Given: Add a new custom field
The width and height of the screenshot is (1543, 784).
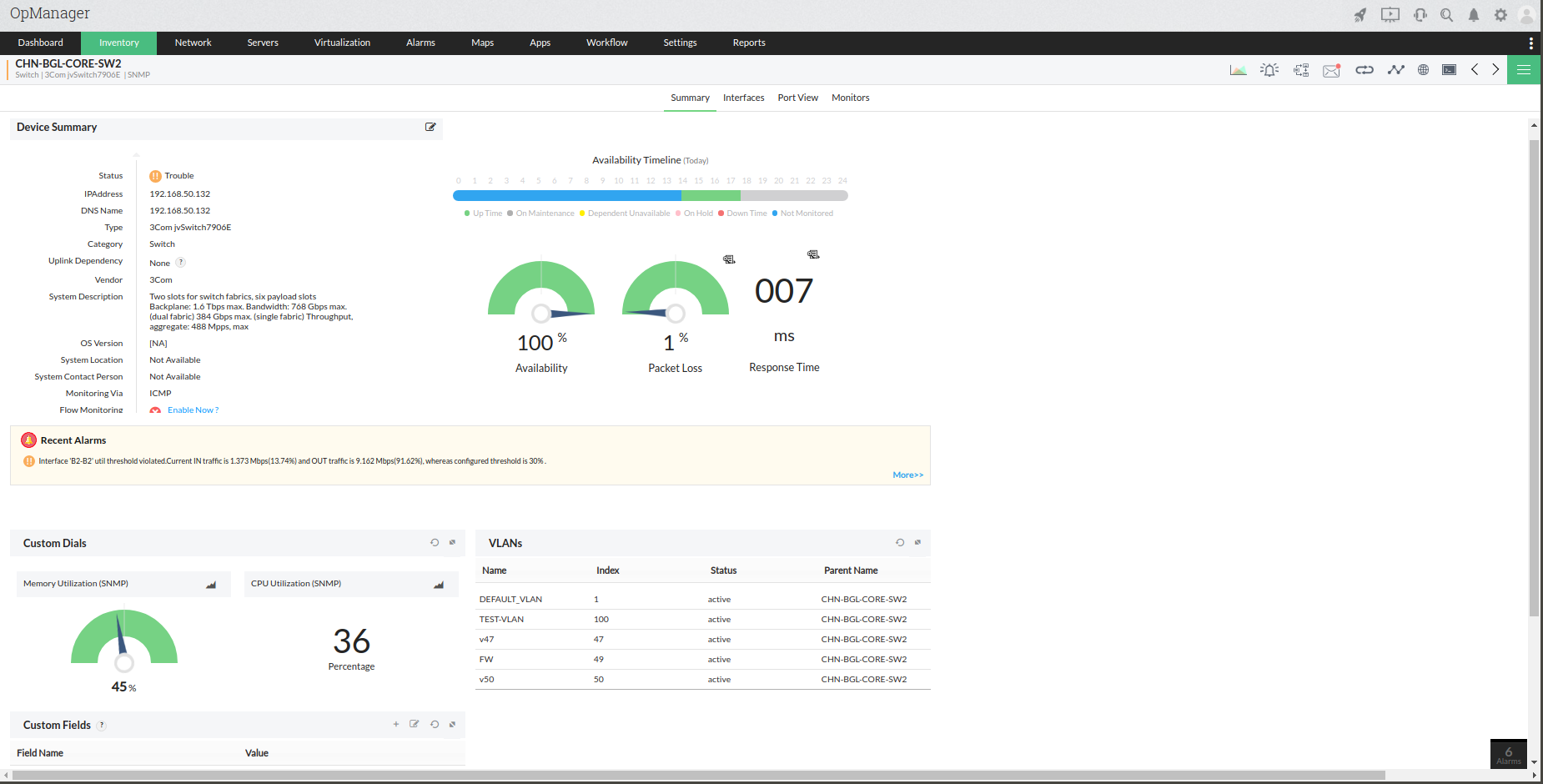Looking at the screenshot, I should coord(396,724).
